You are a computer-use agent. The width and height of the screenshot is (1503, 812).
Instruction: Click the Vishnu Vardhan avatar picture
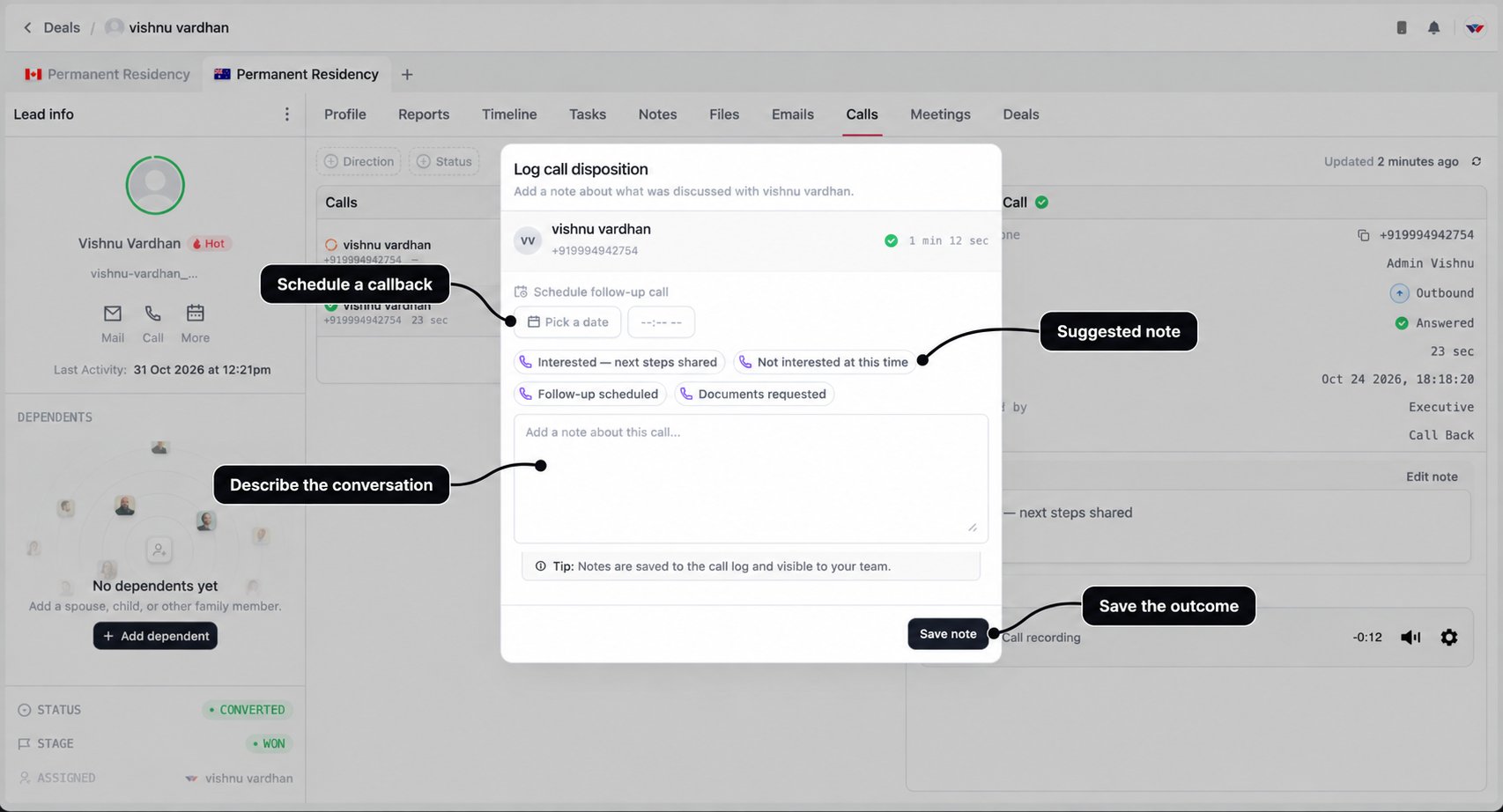point(155,185)
